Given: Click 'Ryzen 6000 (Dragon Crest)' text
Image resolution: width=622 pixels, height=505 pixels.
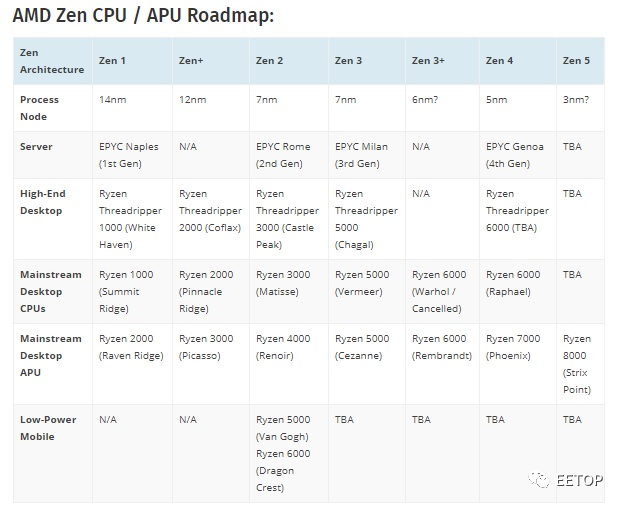Looking at the screenshot, I should click(283, 470).
